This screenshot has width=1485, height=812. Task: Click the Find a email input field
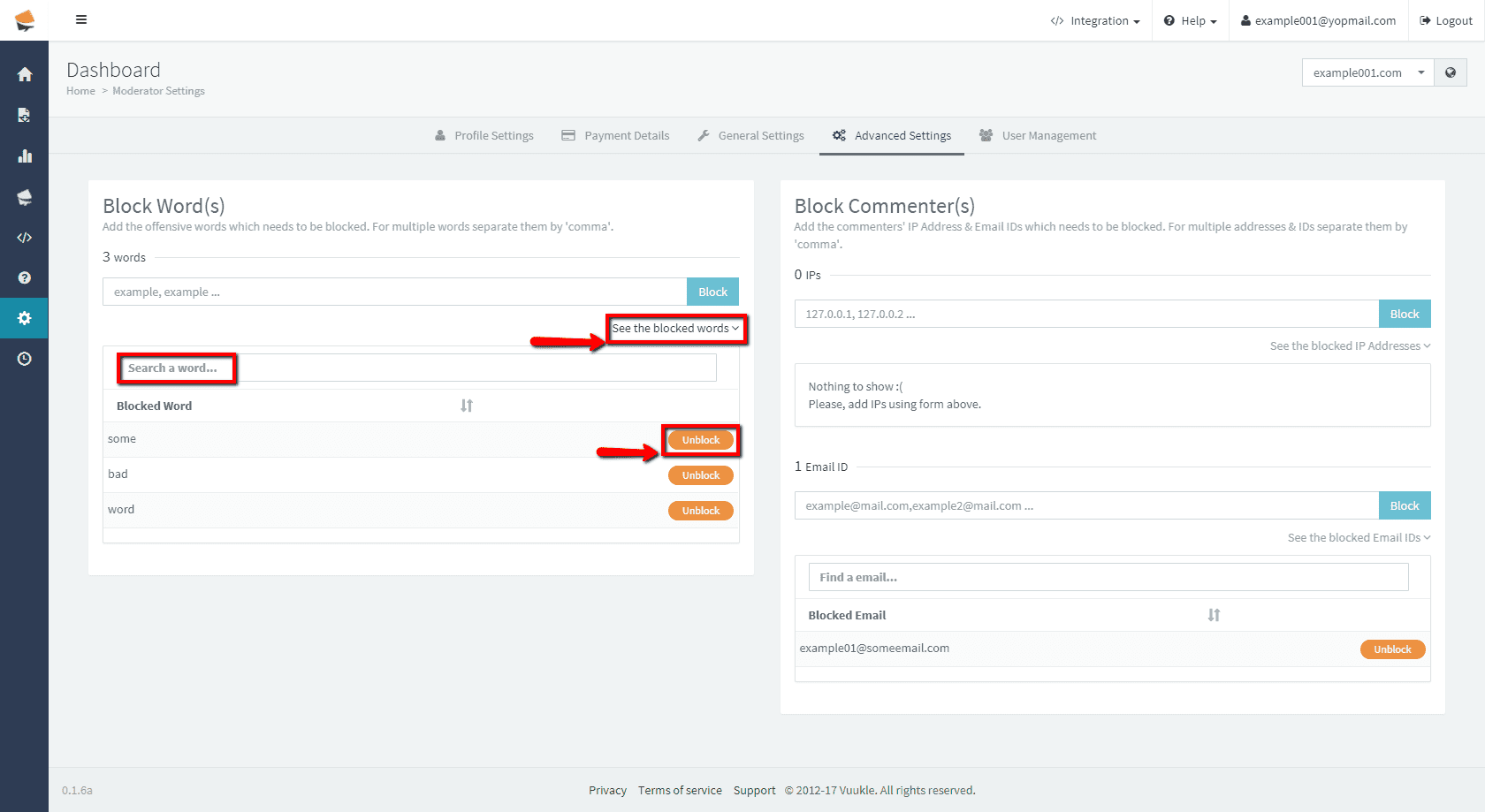coord(1108,577)
